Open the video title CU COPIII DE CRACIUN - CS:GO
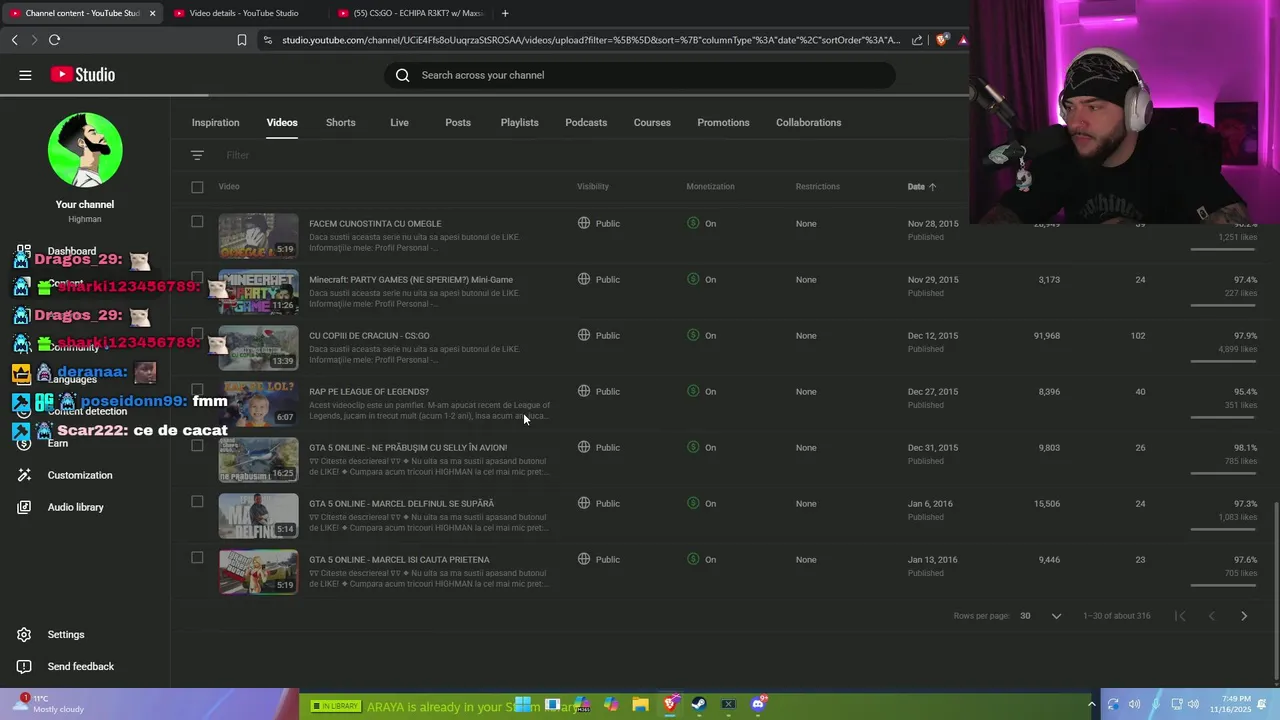Viewport: 1280px width, 720px height. [x=369, y=336]
